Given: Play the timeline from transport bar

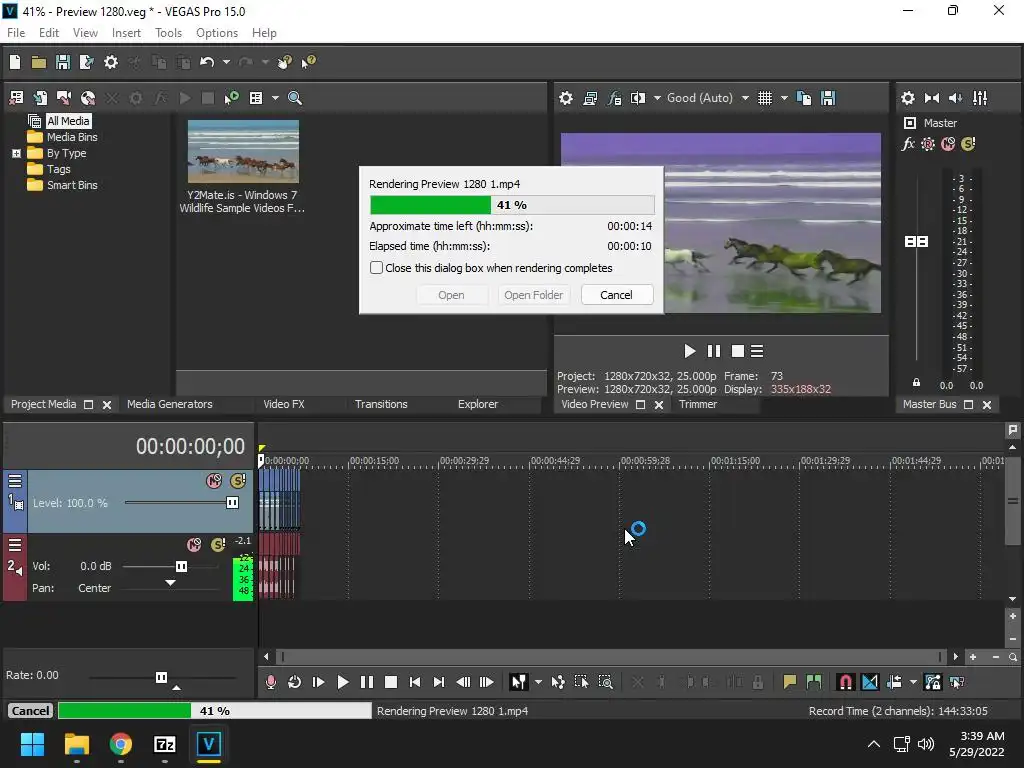Looking at the screenshot, I should pyautogui.click(x=342, y=682).
